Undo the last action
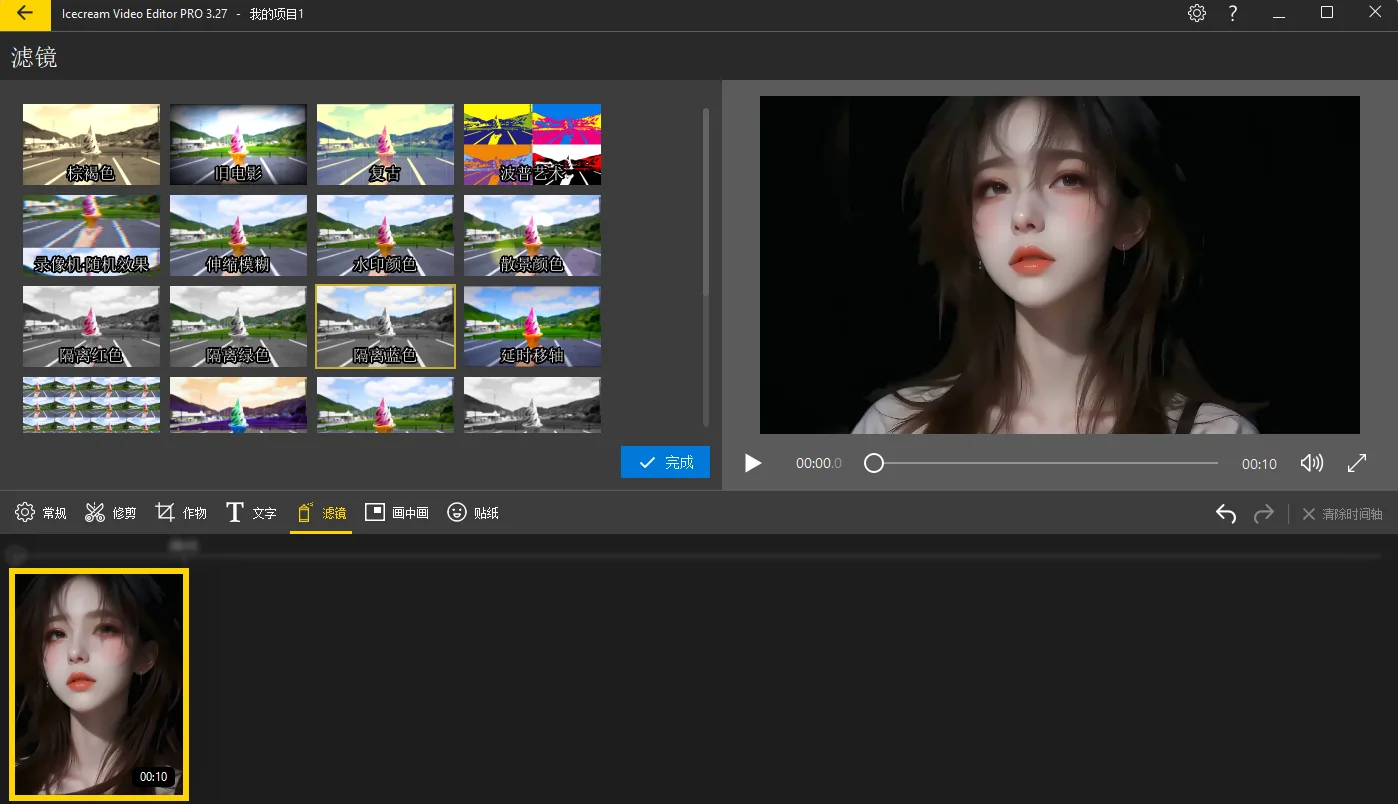The image size is (1398, 804). (1226, 513)
